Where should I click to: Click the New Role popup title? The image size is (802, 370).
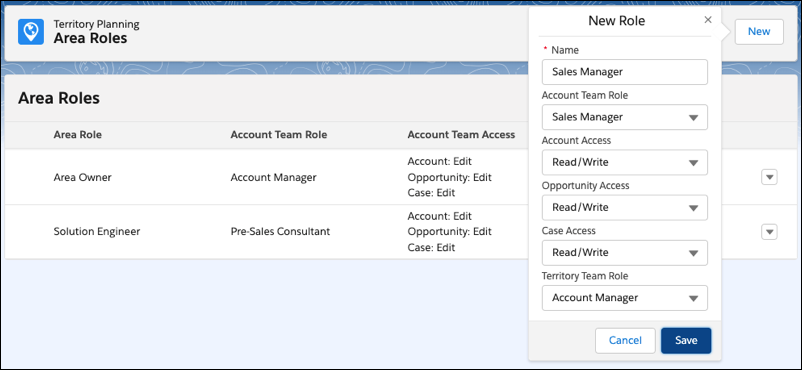pos(616,20)
